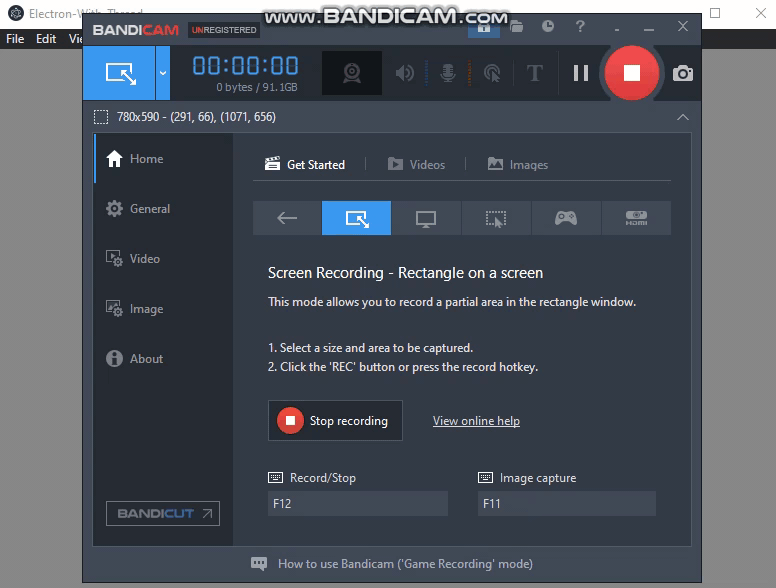Image resolution: width=776 pixels, height=588 pixels.
Task: Open the Image settings section
Action: tap(163, 309)
